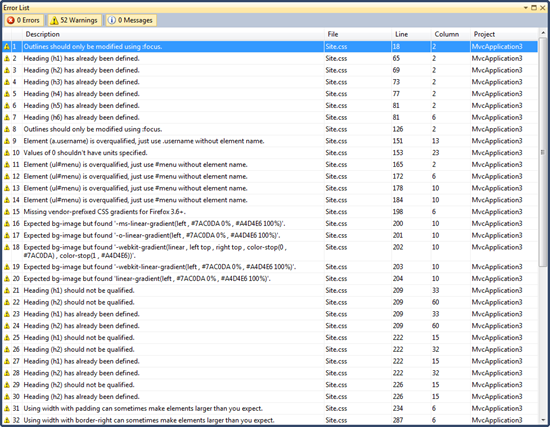Click the vertical scrollbar thumb

tap(543, 152)
